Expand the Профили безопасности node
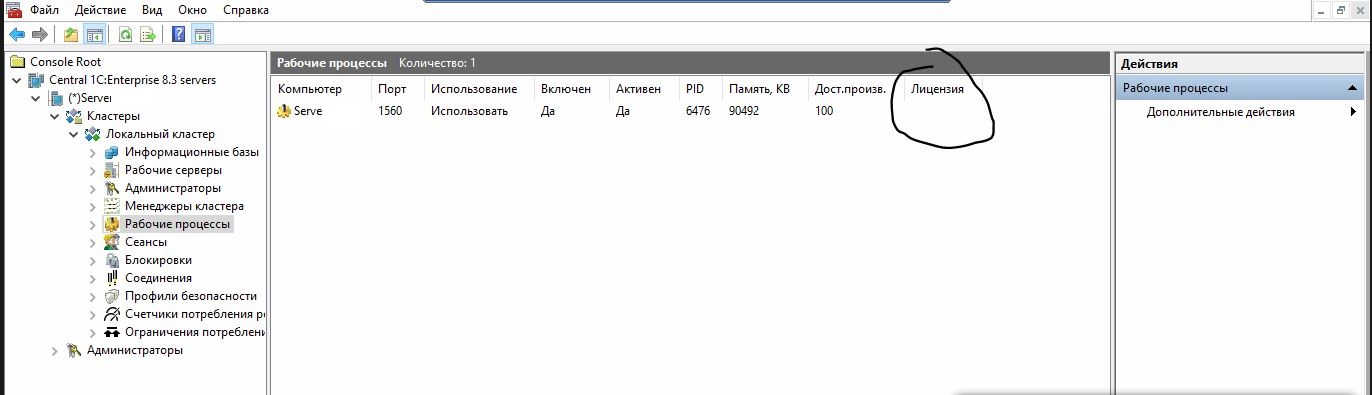Screen dimensions: 1372x395 click(93, 296)
